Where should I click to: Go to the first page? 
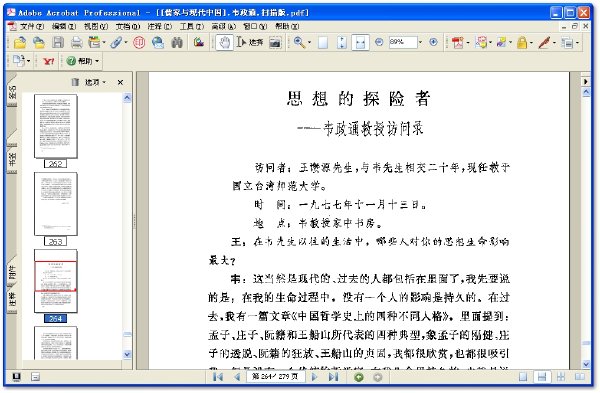click(217, 377)
